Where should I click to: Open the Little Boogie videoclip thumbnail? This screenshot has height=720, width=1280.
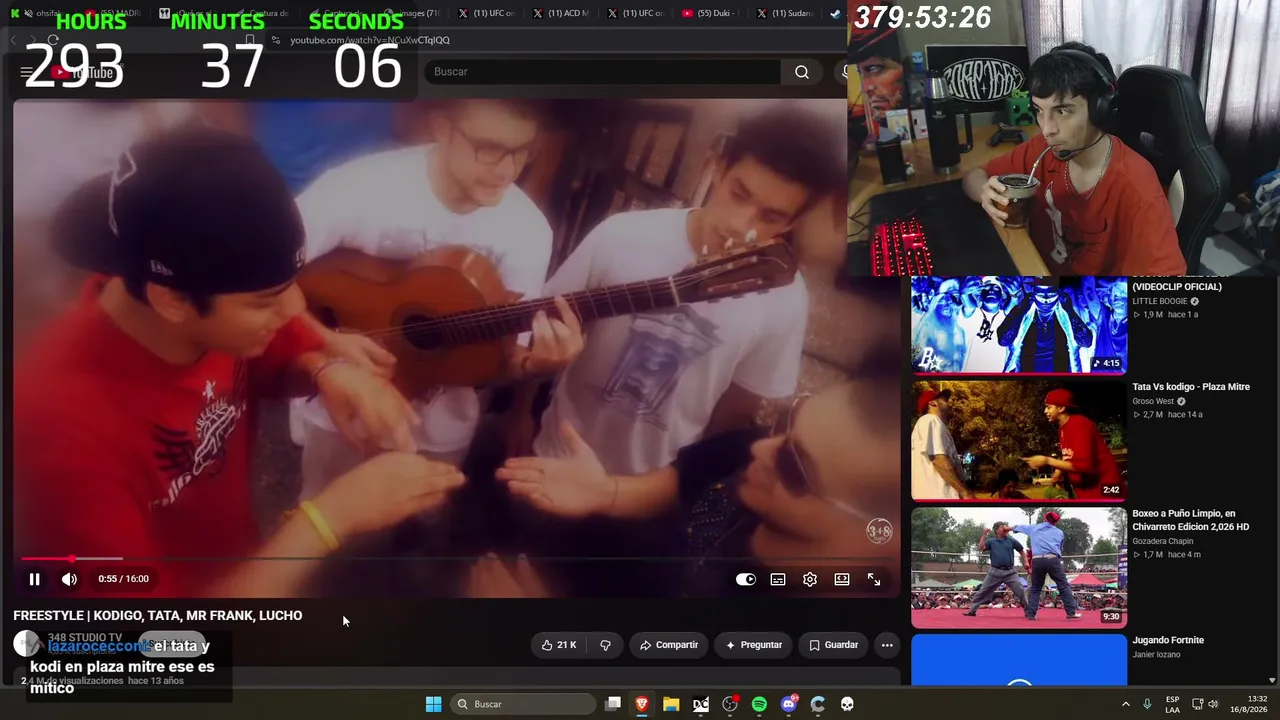click(x=1019, y=325)
